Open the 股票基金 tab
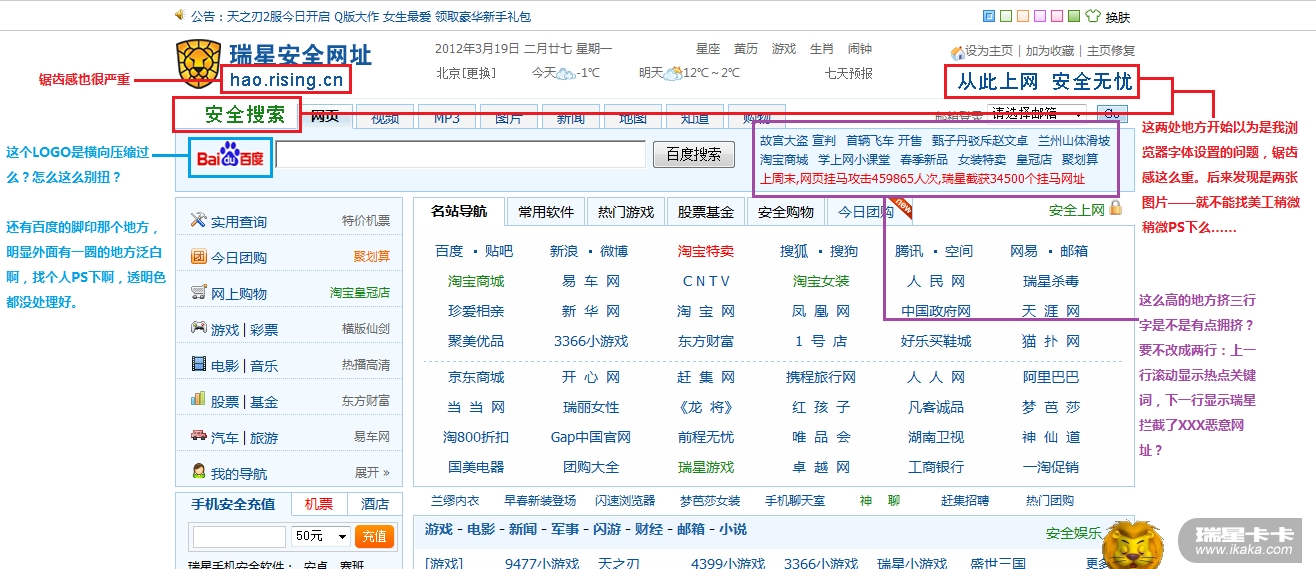The image size is (1316, 569). coord(706,211)
